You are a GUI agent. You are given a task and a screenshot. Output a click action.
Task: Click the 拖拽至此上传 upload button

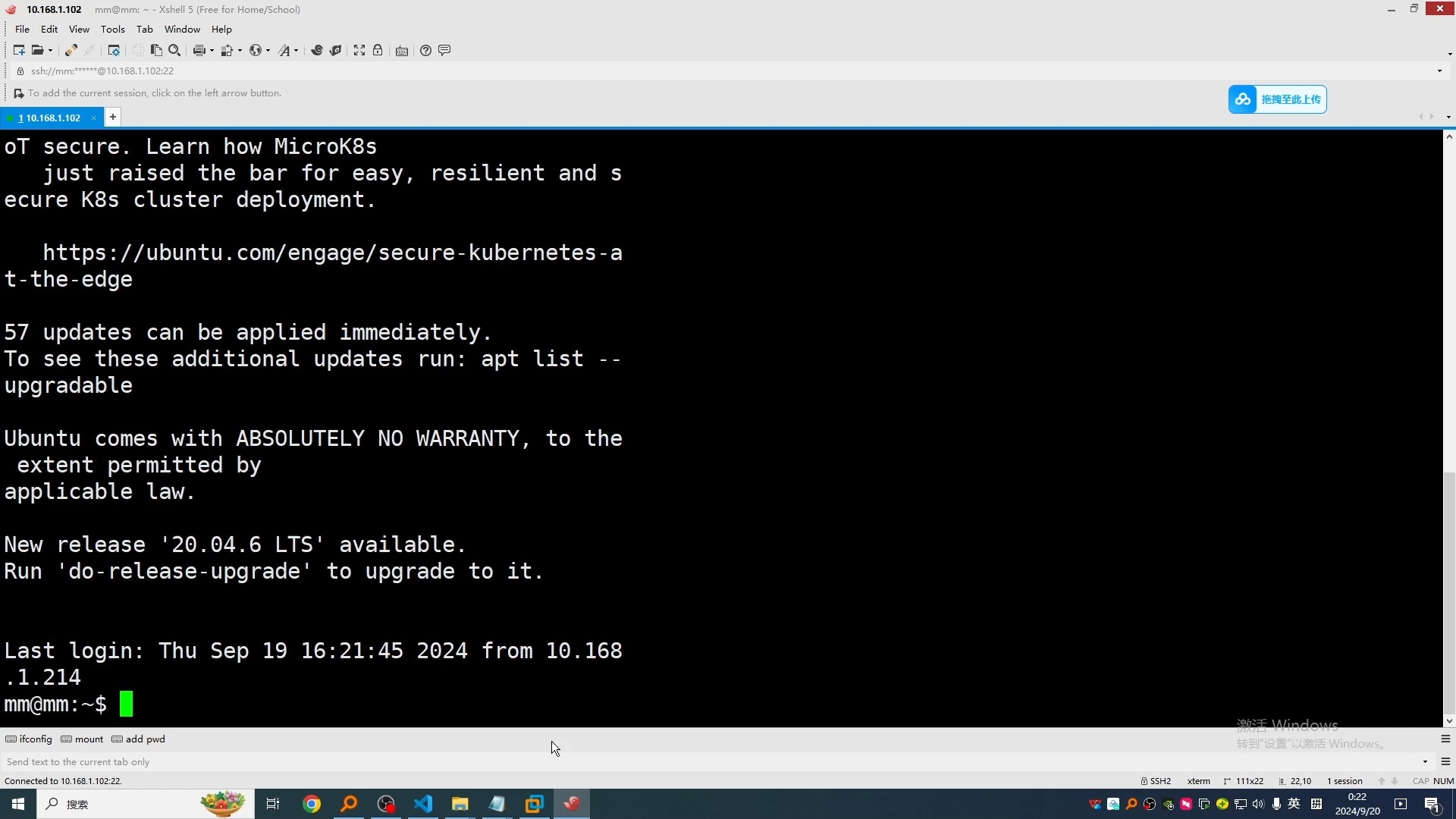[x=1277, y=99]
